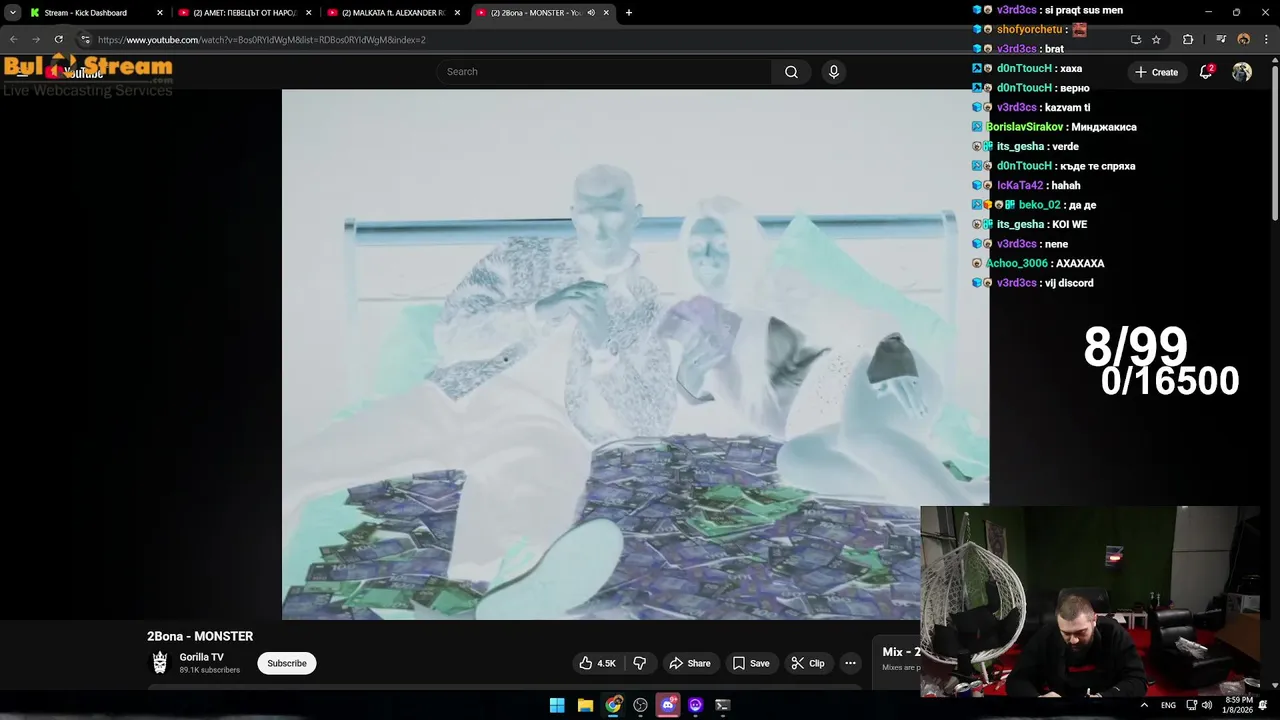Open network settings in the tray
The image size is (1280, 720).
pos(1191,705)
